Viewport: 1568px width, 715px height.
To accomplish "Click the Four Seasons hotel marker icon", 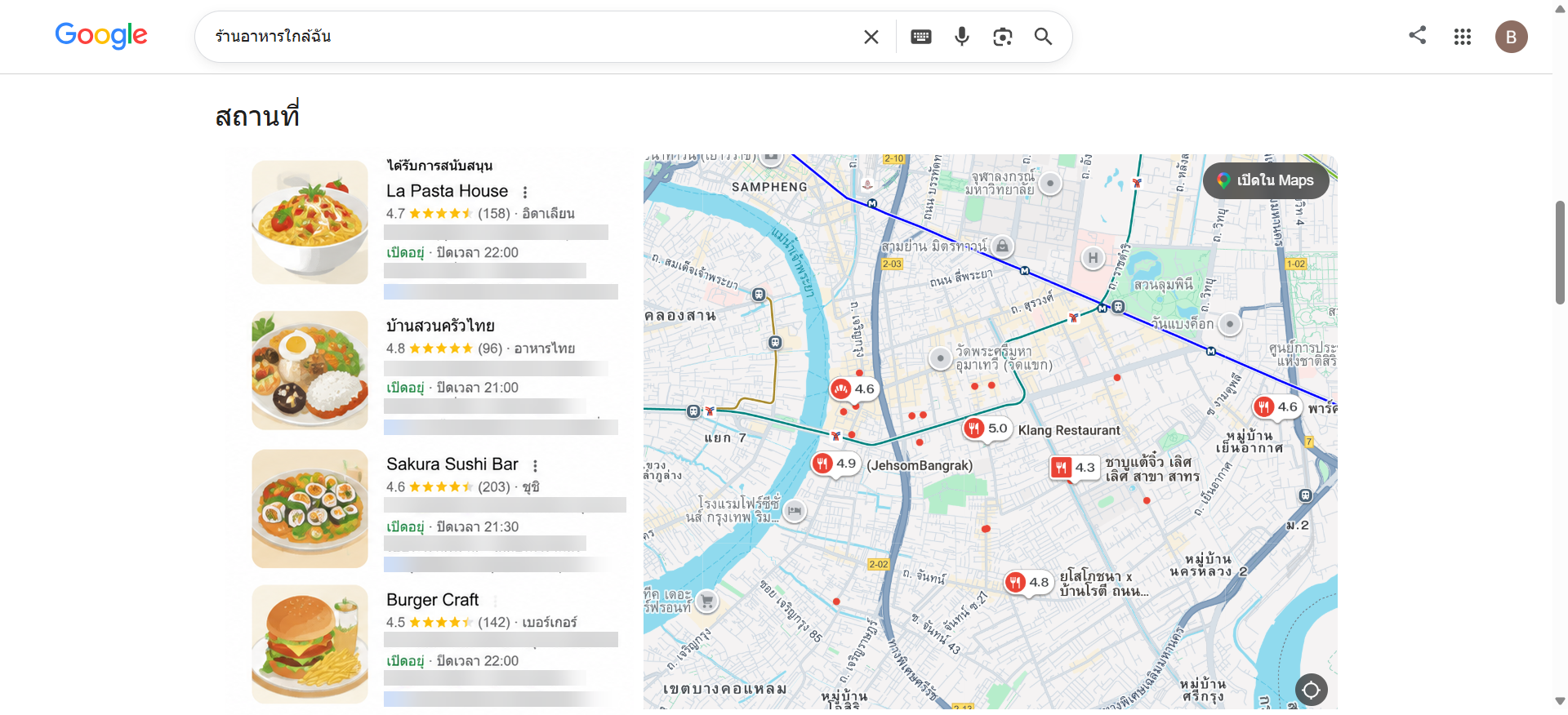I will [795, 511].
